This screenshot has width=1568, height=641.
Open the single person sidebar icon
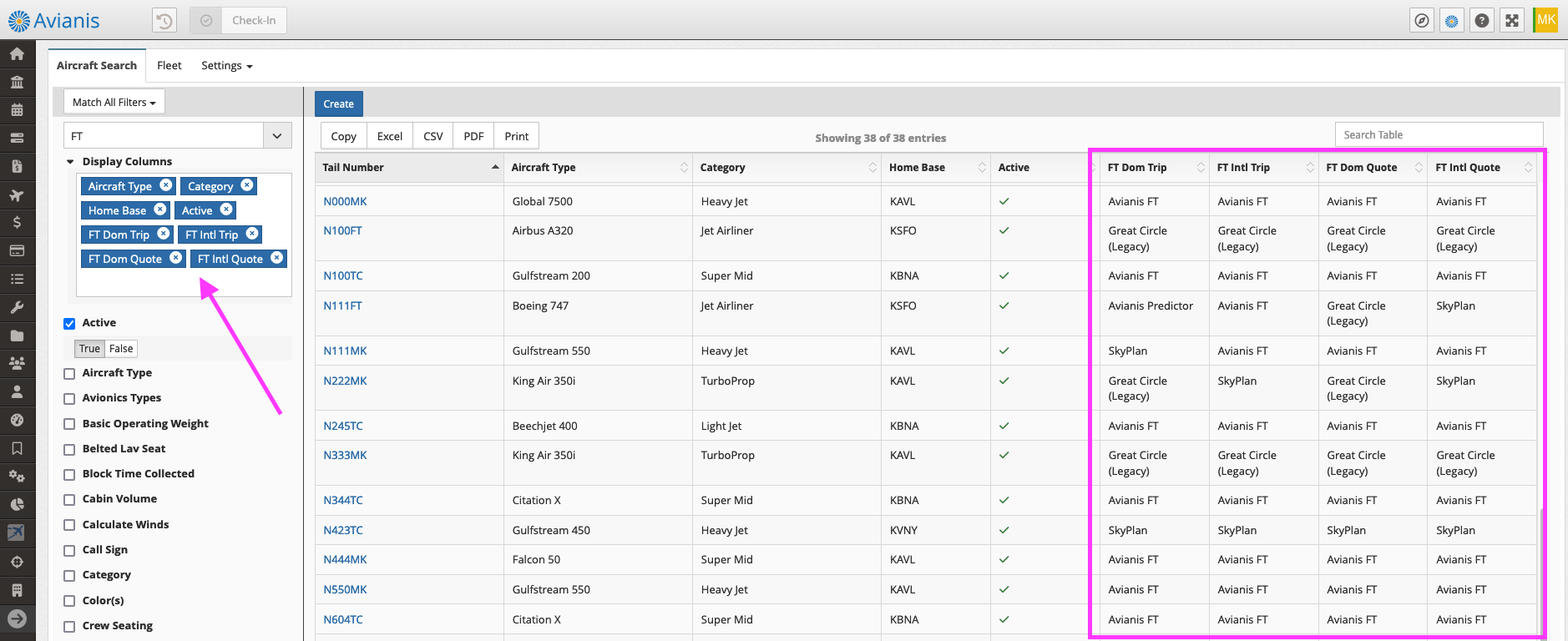pyautogui.click(x=17, y=391)
